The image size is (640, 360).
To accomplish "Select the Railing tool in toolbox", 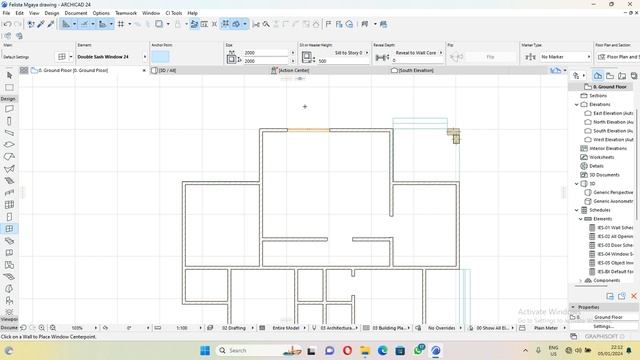I will coord(9,193).
